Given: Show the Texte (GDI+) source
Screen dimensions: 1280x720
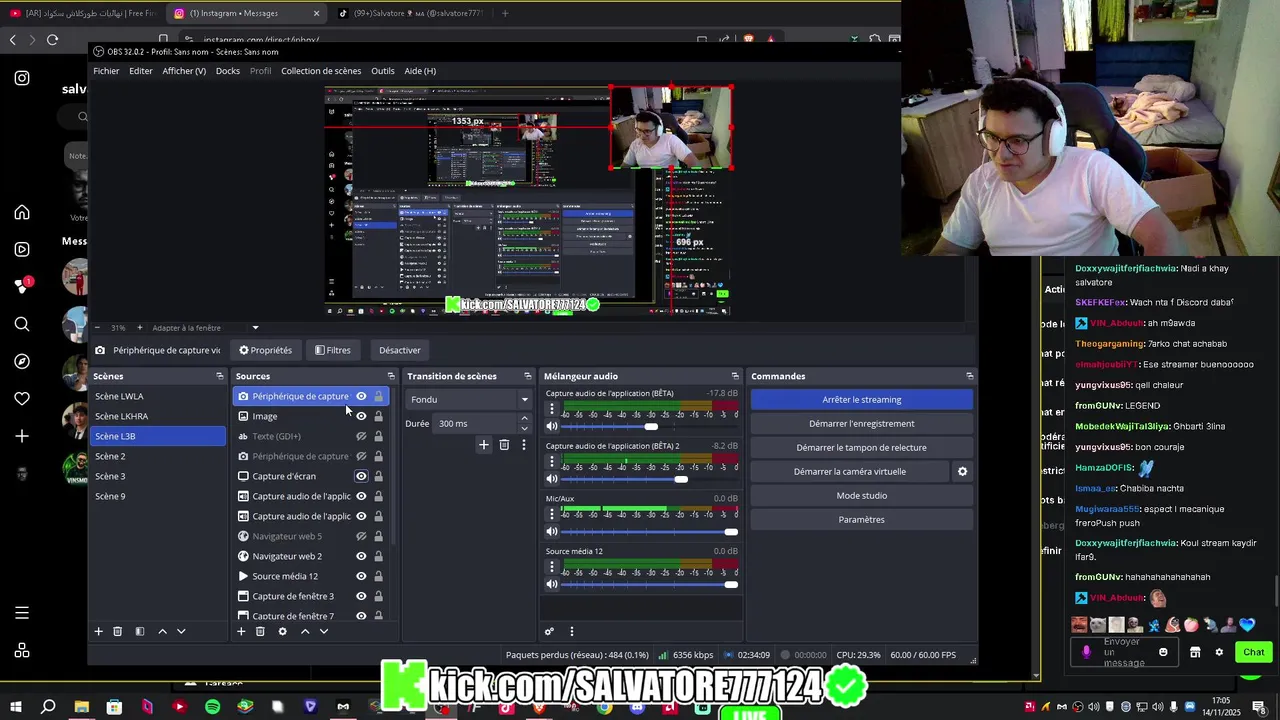Looking at the screenshot, I should 361,436.
